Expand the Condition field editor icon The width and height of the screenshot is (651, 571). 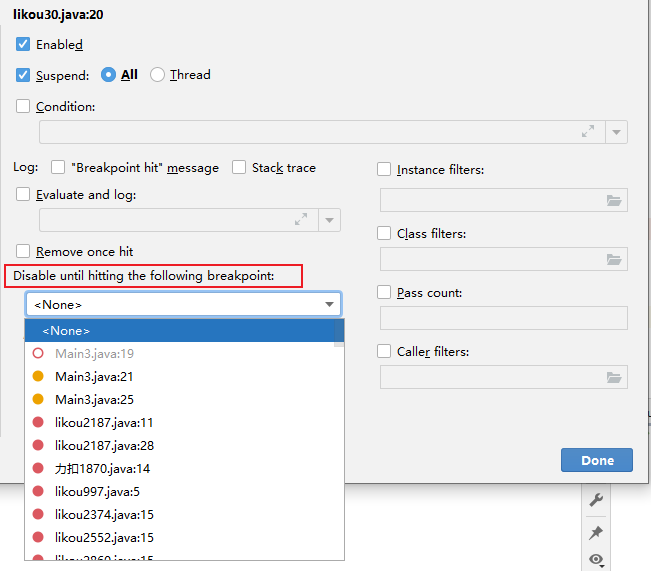pyautogui.click(x=588, y=132)
